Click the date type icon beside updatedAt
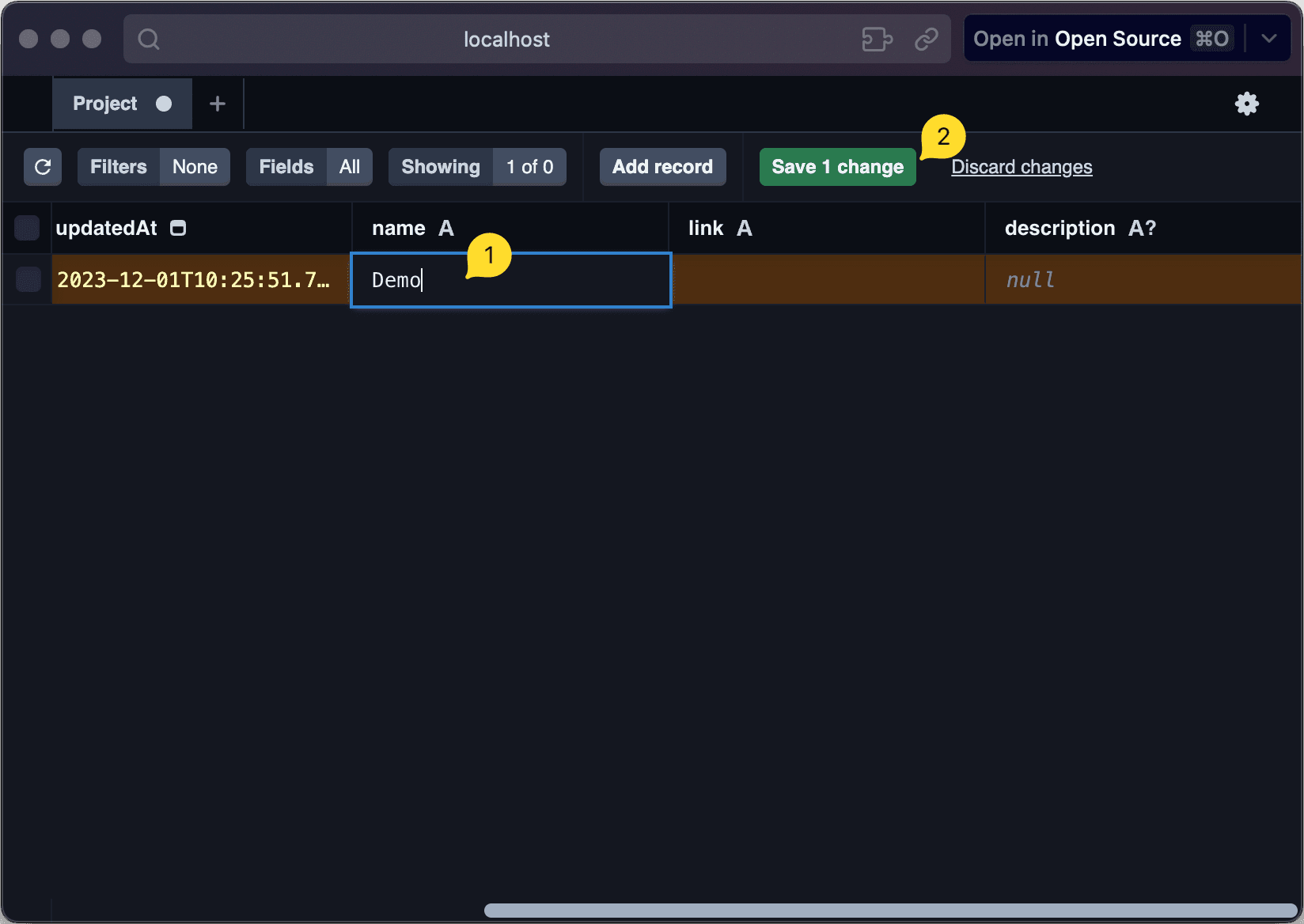 (179, 229)
